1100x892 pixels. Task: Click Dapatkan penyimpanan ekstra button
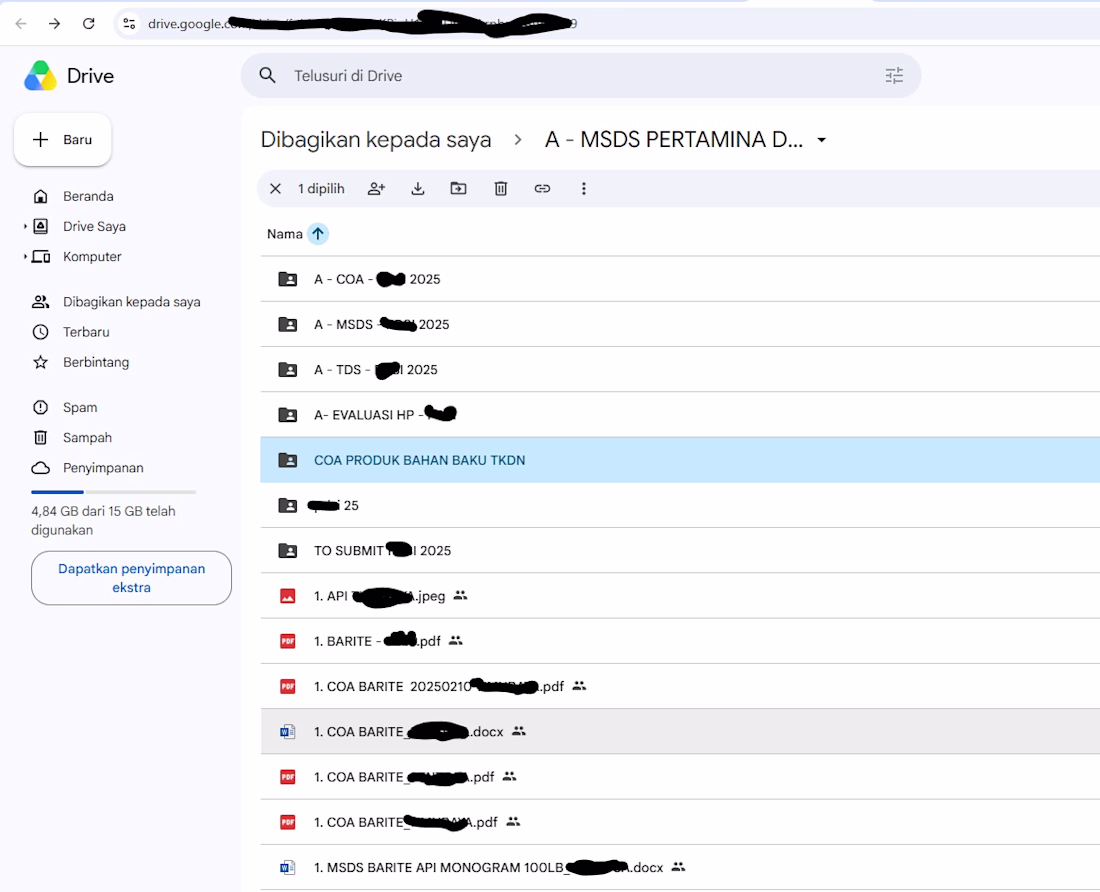[x=131, y=578]
